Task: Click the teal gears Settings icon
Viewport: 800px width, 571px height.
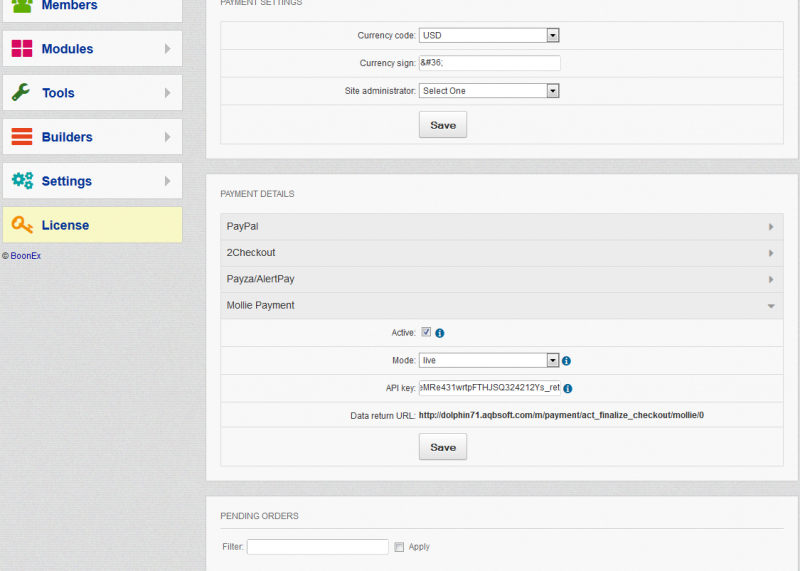Action: point(22,181)
